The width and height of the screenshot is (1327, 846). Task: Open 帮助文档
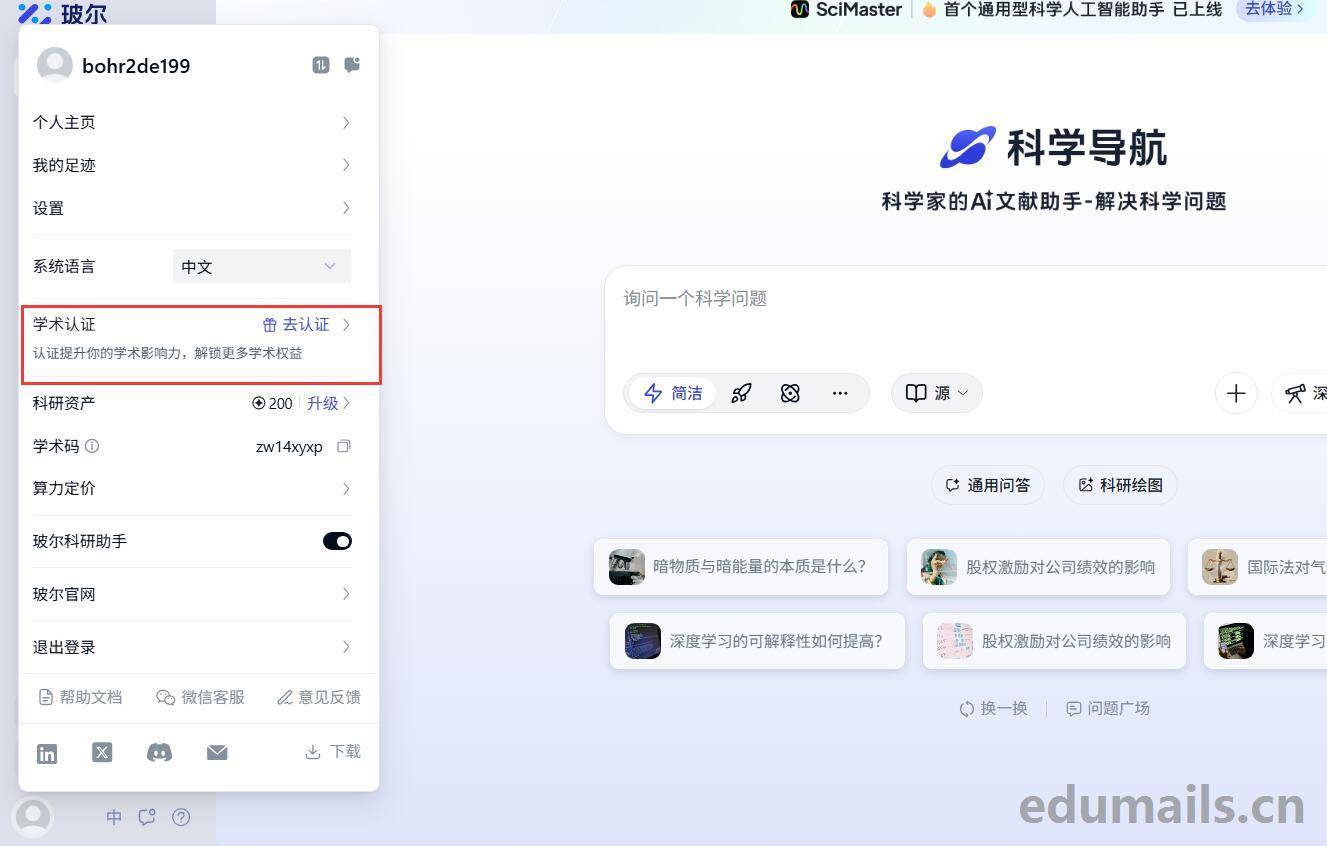click(80, 697)
